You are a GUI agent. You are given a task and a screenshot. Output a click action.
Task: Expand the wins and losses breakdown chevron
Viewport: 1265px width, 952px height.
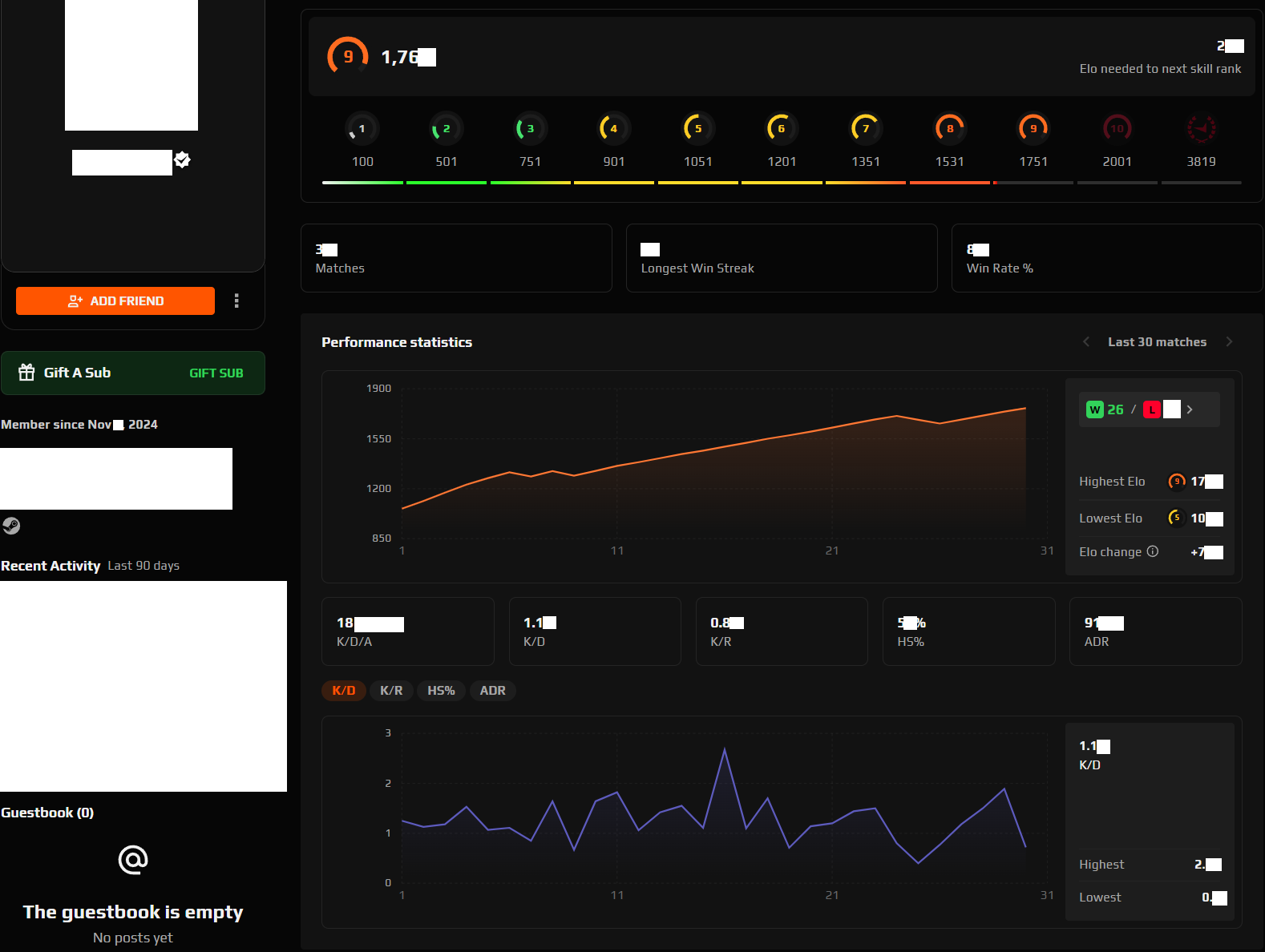click(x=1190, y=409)
